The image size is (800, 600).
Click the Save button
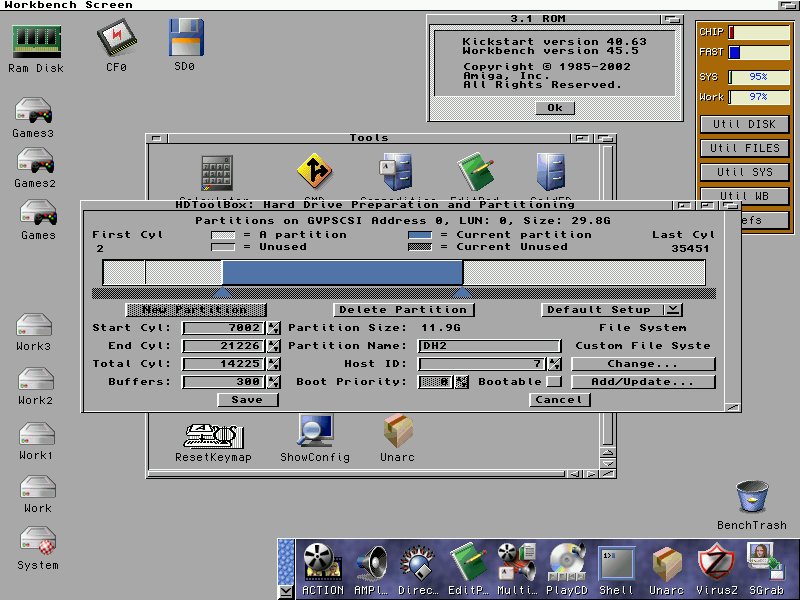coord(247,399)
